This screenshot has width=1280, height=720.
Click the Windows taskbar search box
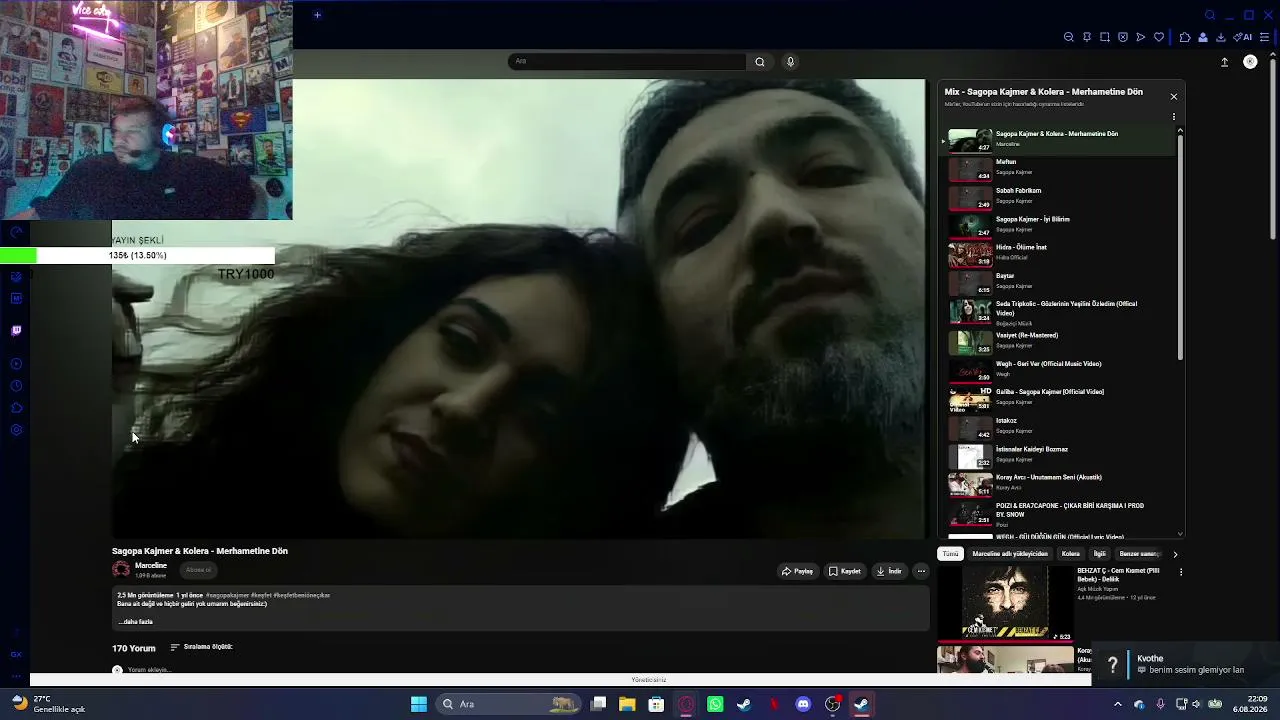(508, 704)
